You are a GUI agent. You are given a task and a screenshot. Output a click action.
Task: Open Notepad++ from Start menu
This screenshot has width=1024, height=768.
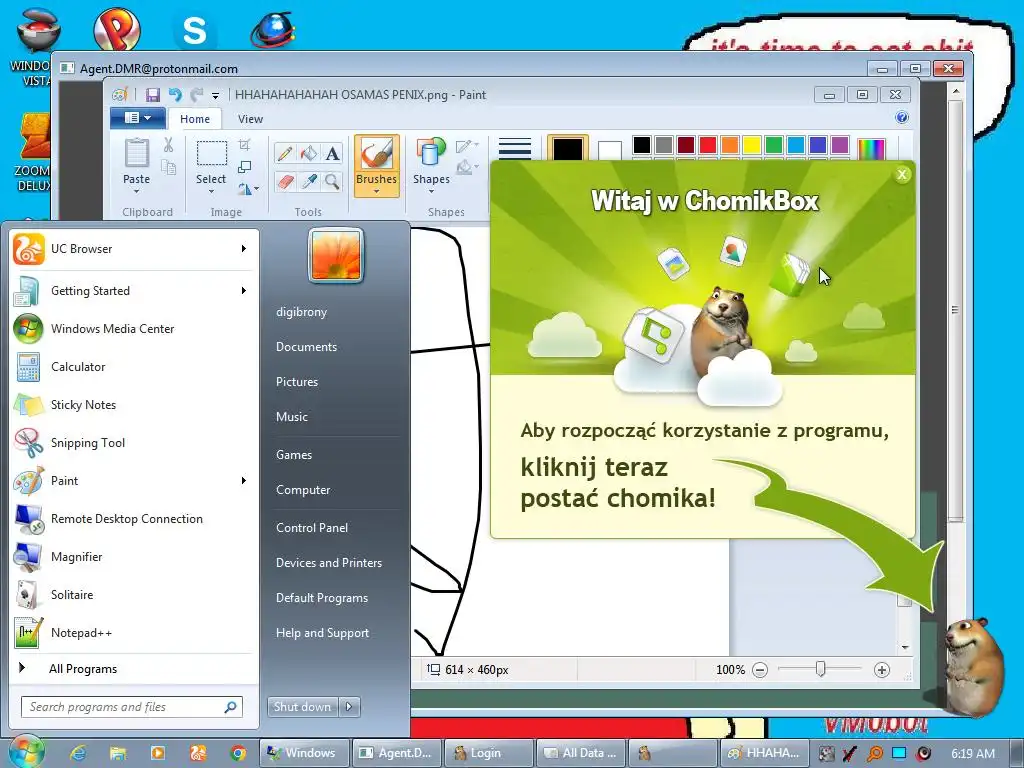[134, 633]
